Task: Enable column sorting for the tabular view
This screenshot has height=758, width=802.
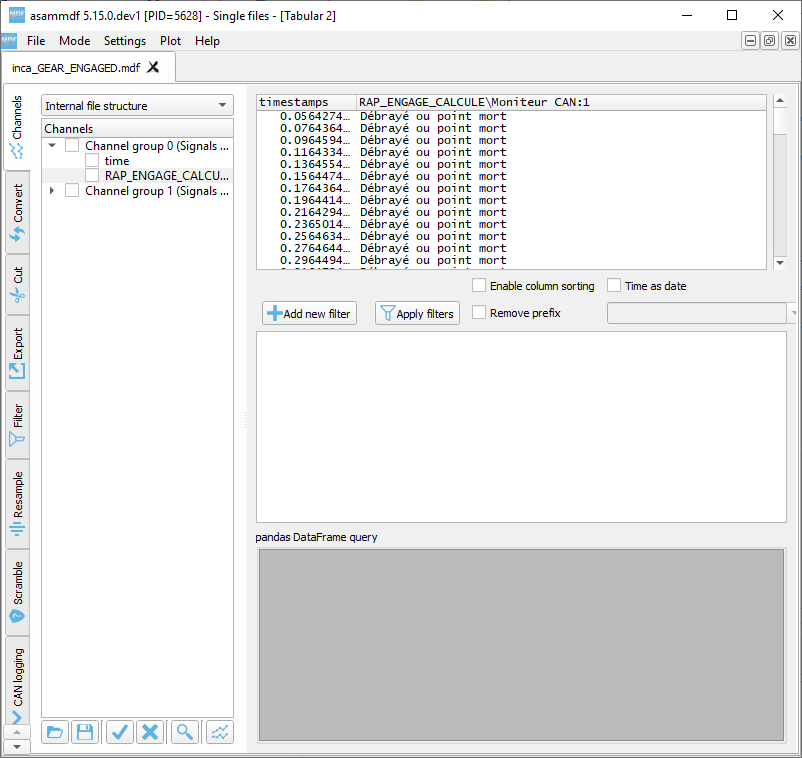Action: tap(478, 285)
